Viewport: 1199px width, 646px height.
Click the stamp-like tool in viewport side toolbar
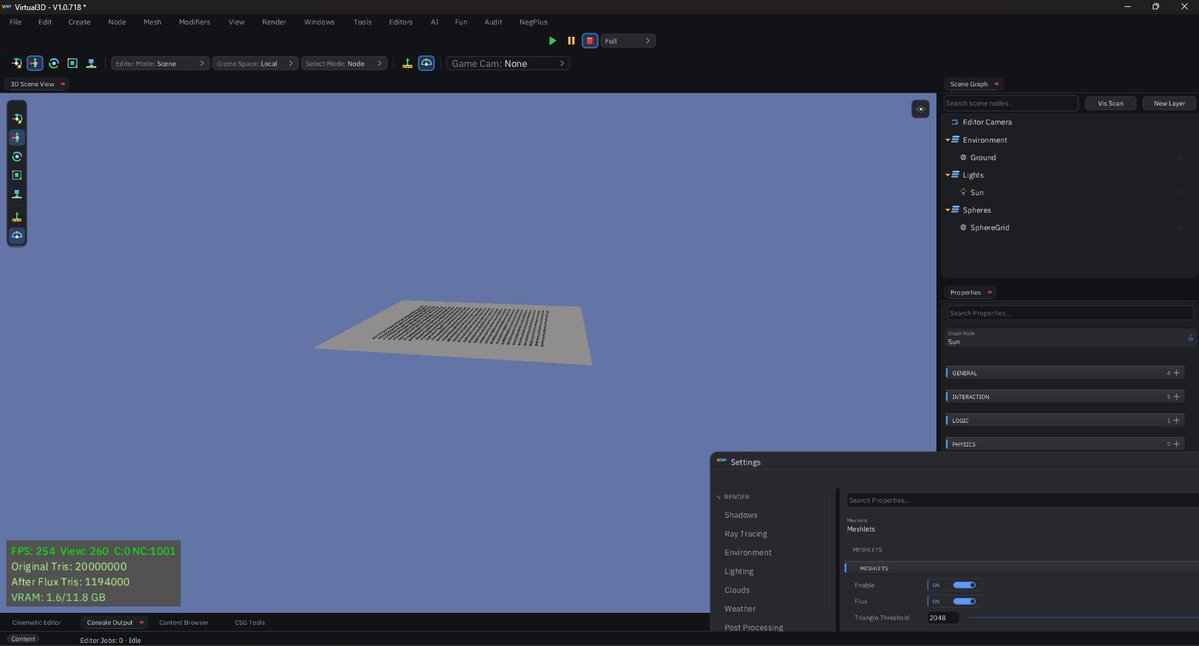pyautogui.click(x=17, y=194)
